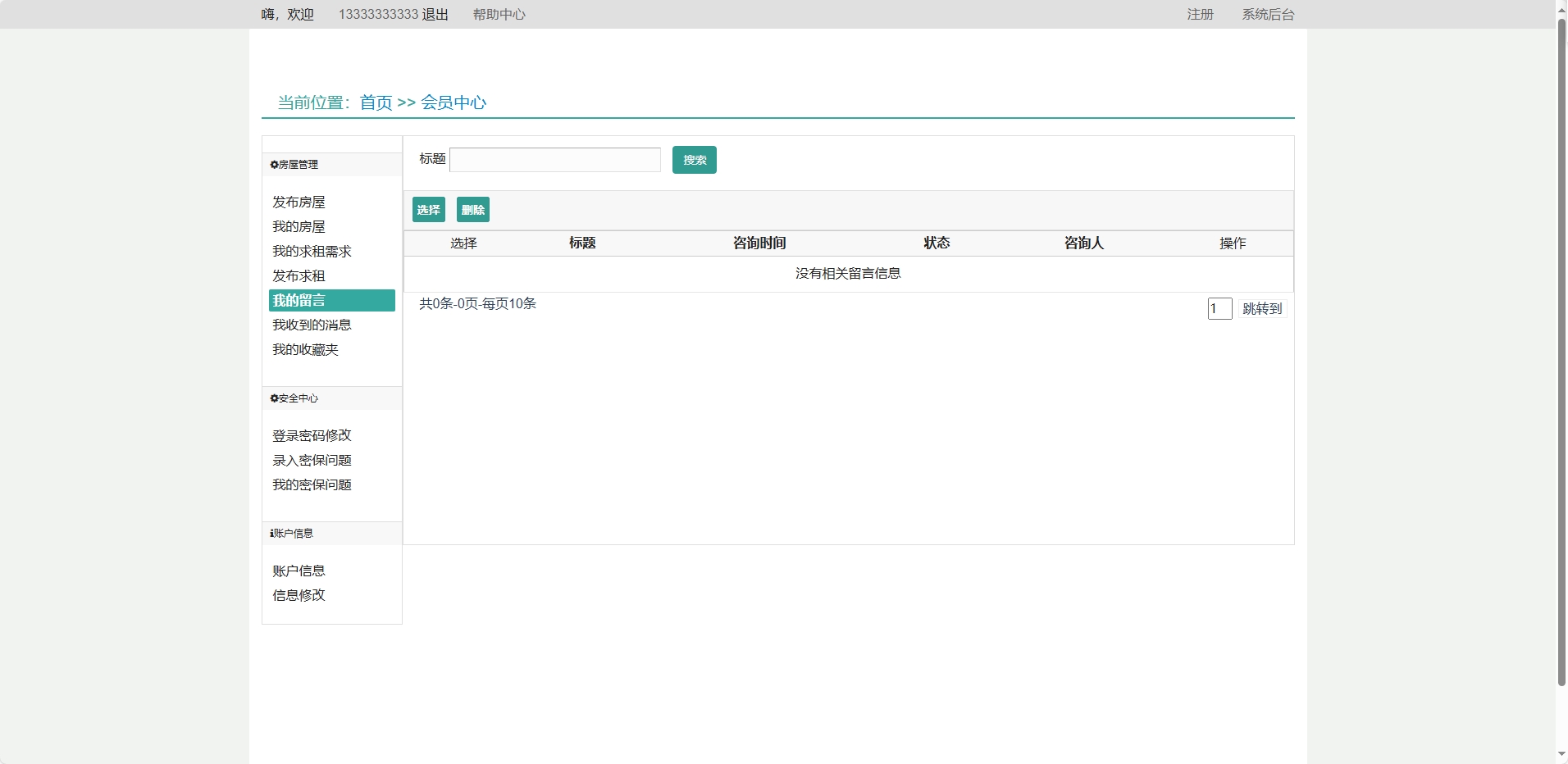
Task: Go to 我的求租需求 page
Action: click(x=312, y=252)
